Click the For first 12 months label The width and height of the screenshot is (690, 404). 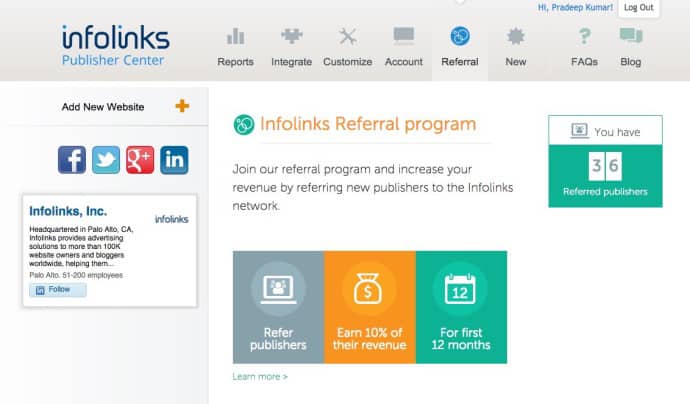click(x=461, y=339)
